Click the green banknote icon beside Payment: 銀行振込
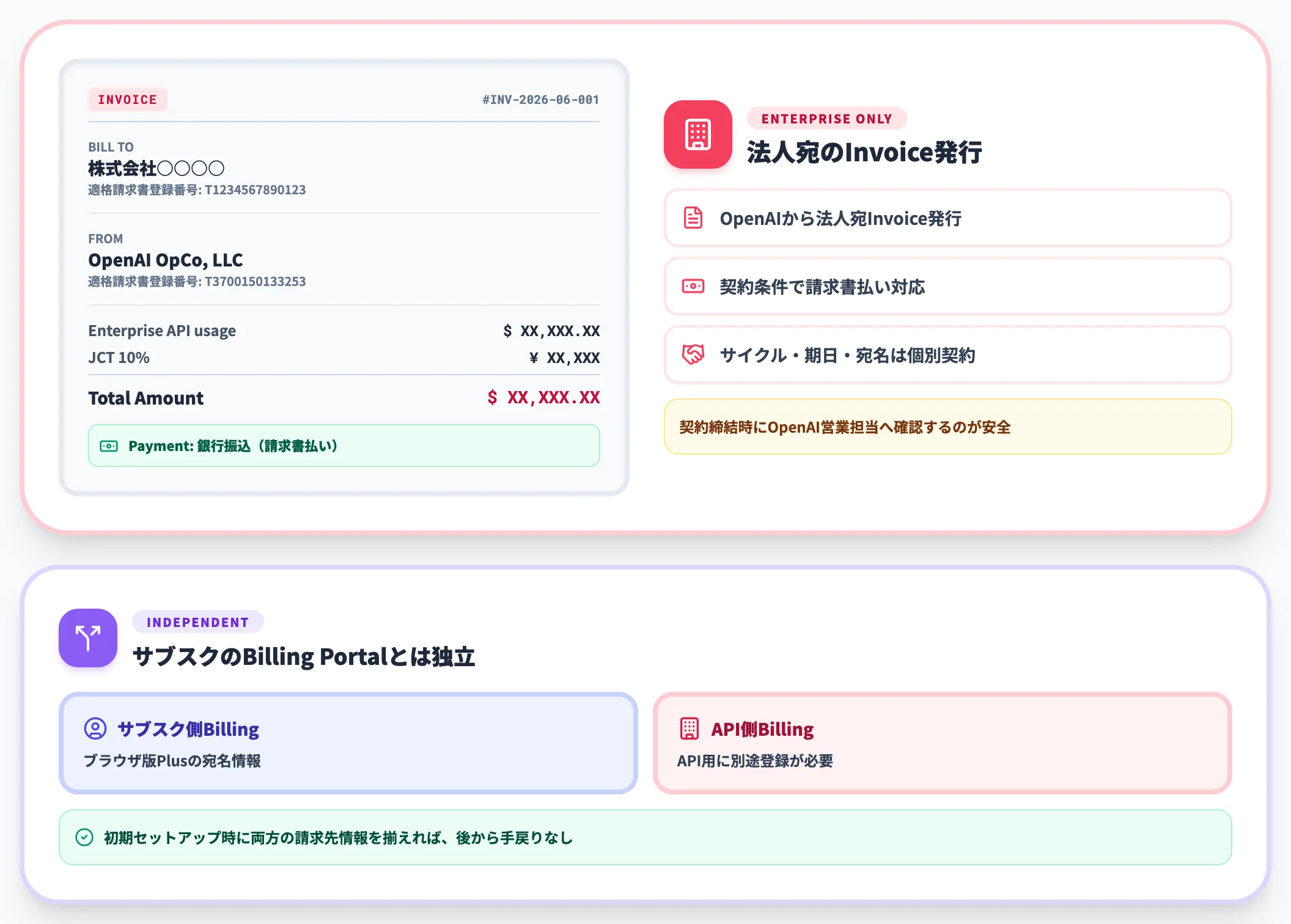The image size is (1291, 924). tap(109, 446)
